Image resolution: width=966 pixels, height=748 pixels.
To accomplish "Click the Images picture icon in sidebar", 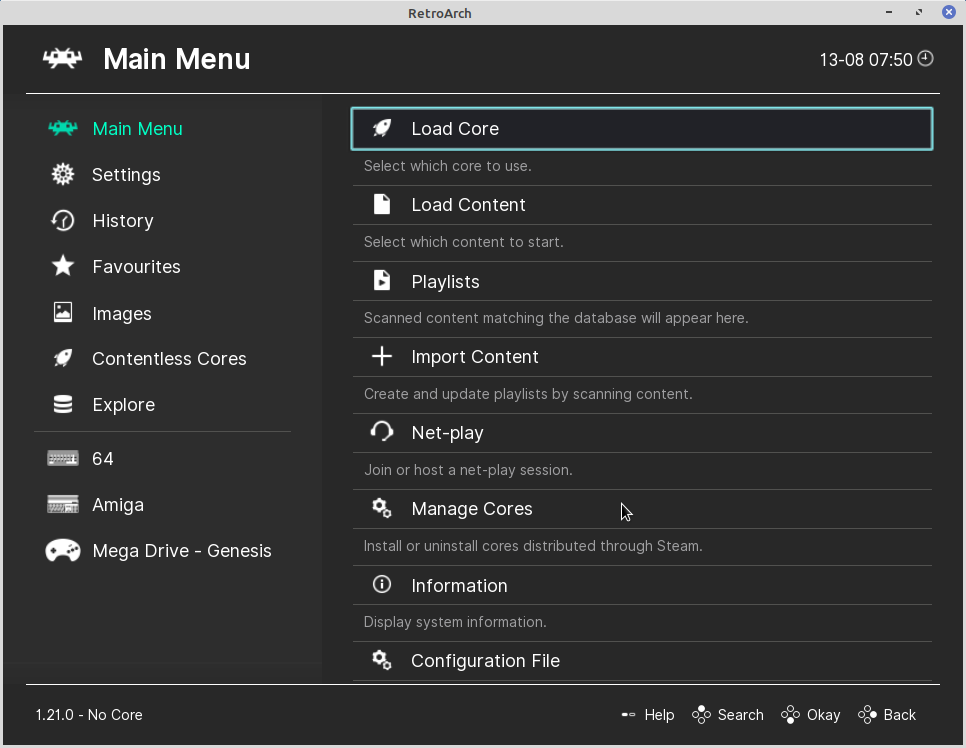I will pos(63,312).
